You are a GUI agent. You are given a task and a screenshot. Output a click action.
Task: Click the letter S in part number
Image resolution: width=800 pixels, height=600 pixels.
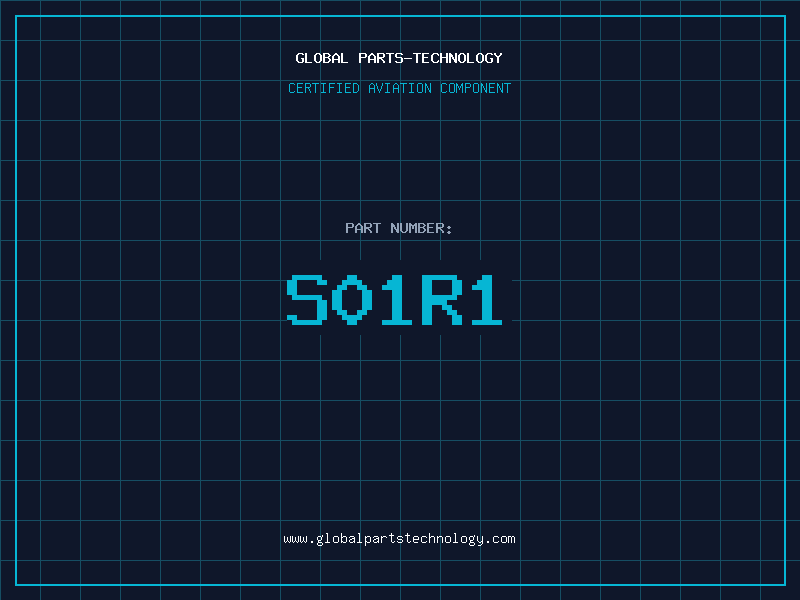[308, 301]
